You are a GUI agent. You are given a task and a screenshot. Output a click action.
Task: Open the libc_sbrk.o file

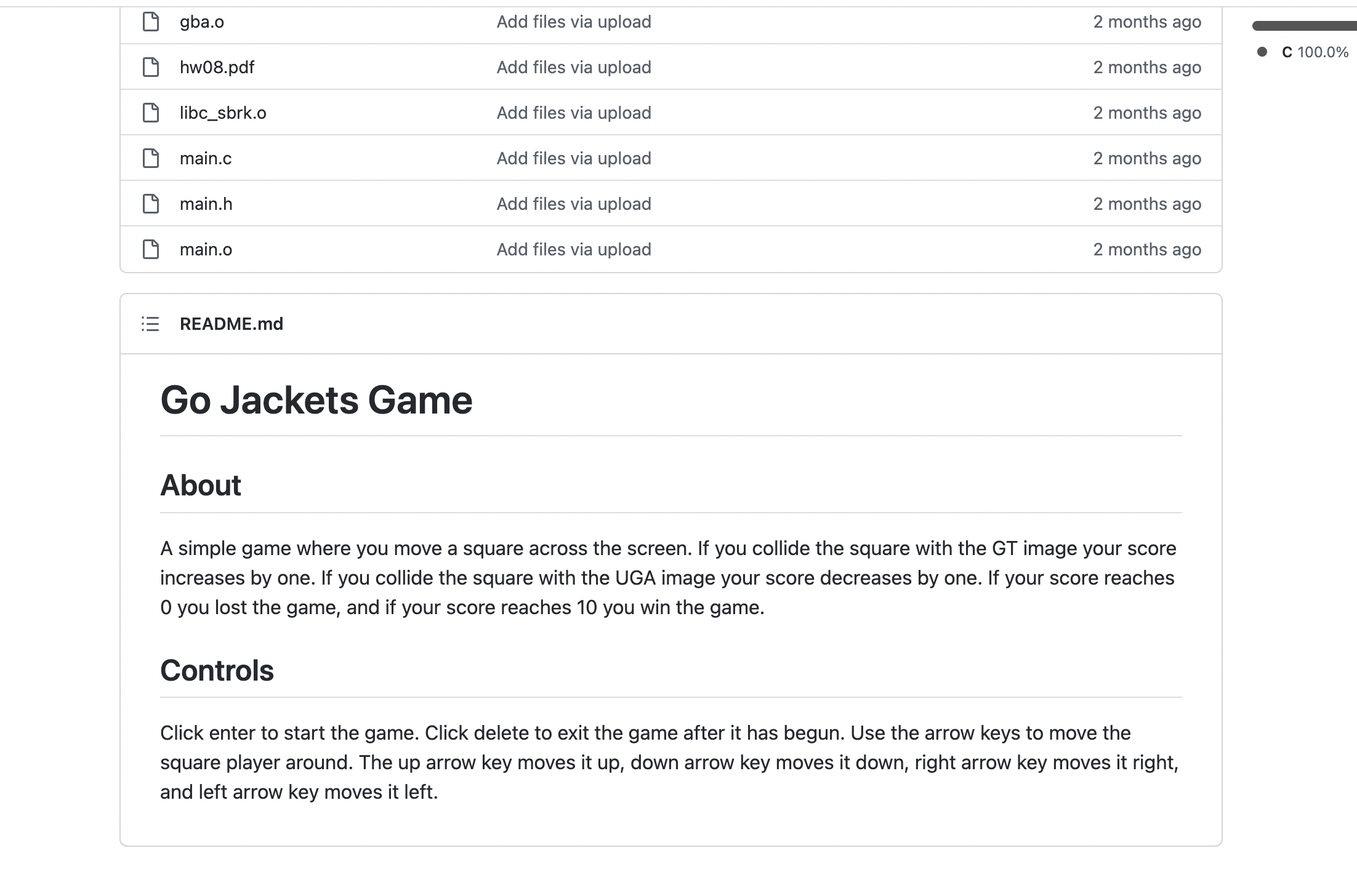click(223, 113)
